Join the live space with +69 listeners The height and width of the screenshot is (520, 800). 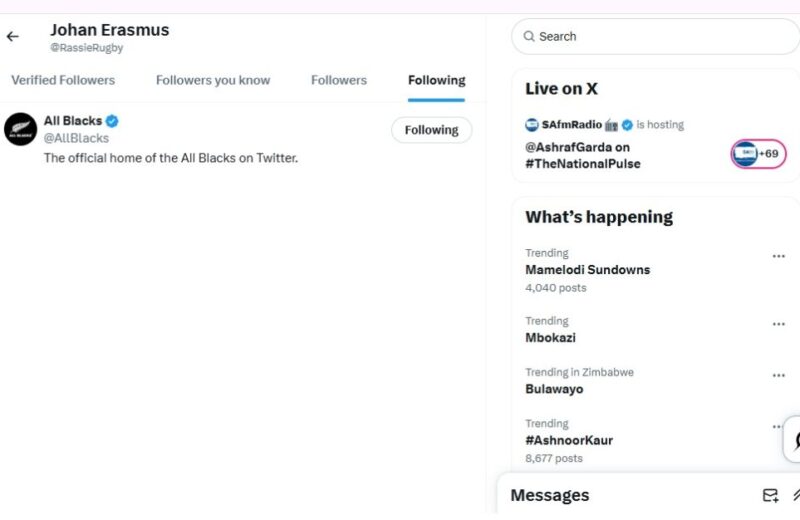tap(758, 154)
